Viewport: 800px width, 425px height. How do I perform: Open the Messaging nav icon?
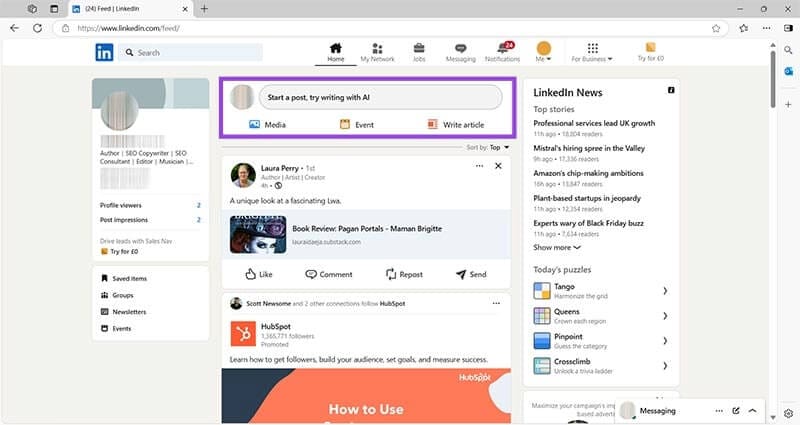pos(460,48)
